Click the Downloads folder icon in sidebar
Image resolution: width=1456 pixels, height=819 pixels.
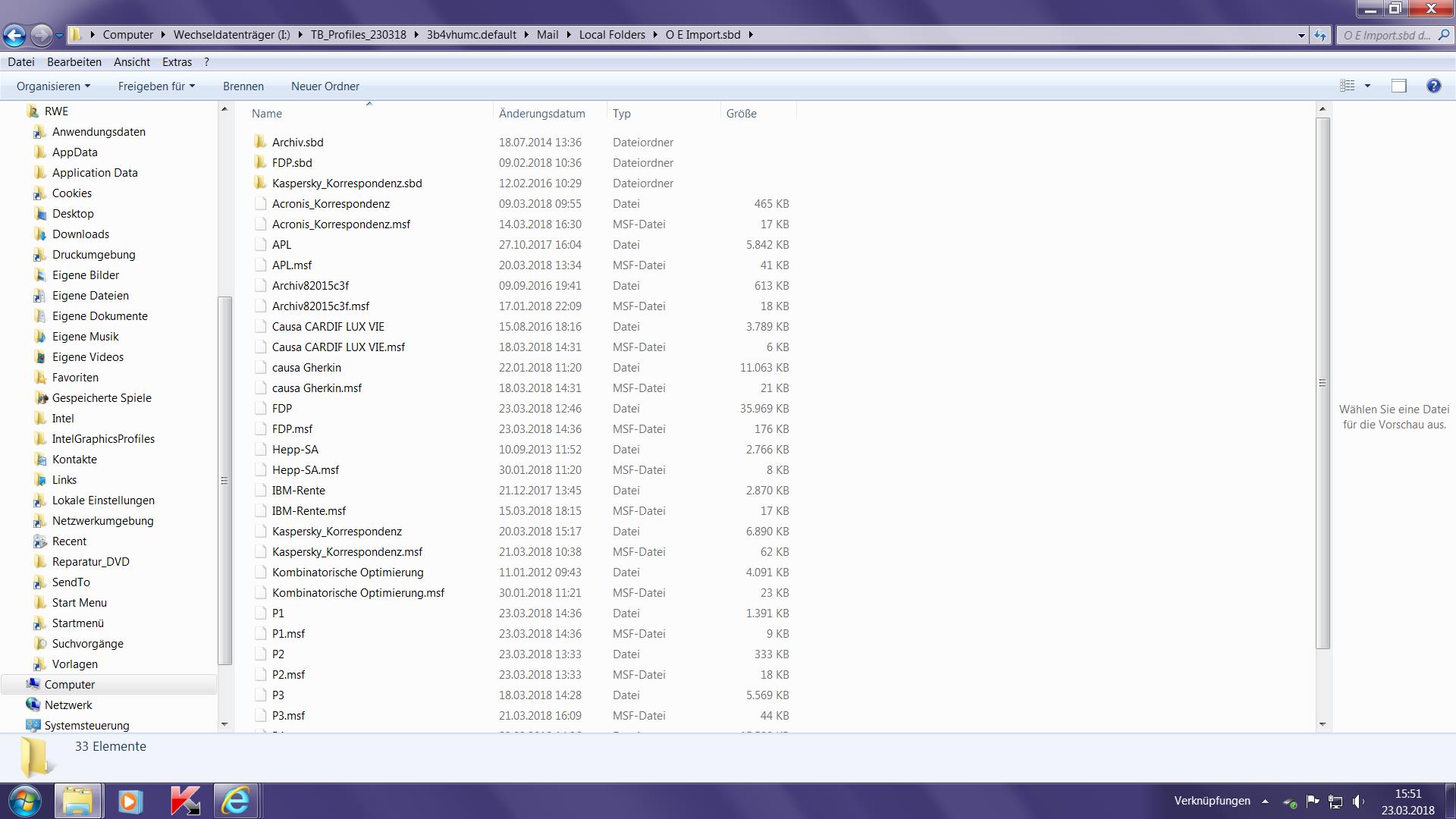[41, 234]
